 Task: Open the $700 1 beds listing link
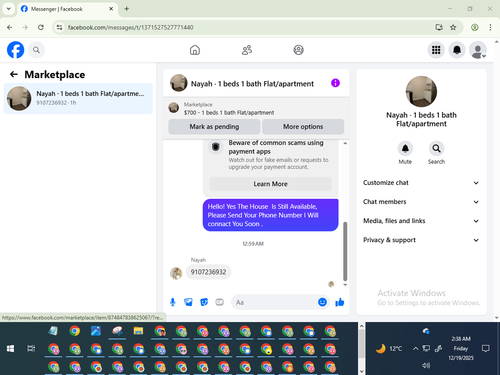click(x=229, y=113)
